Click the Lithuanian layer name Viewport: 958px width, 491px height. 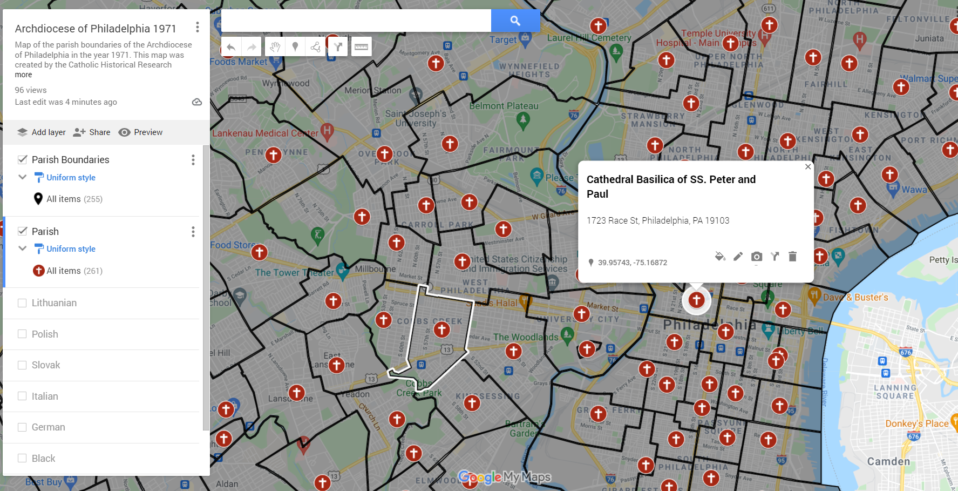click(54, 303)
